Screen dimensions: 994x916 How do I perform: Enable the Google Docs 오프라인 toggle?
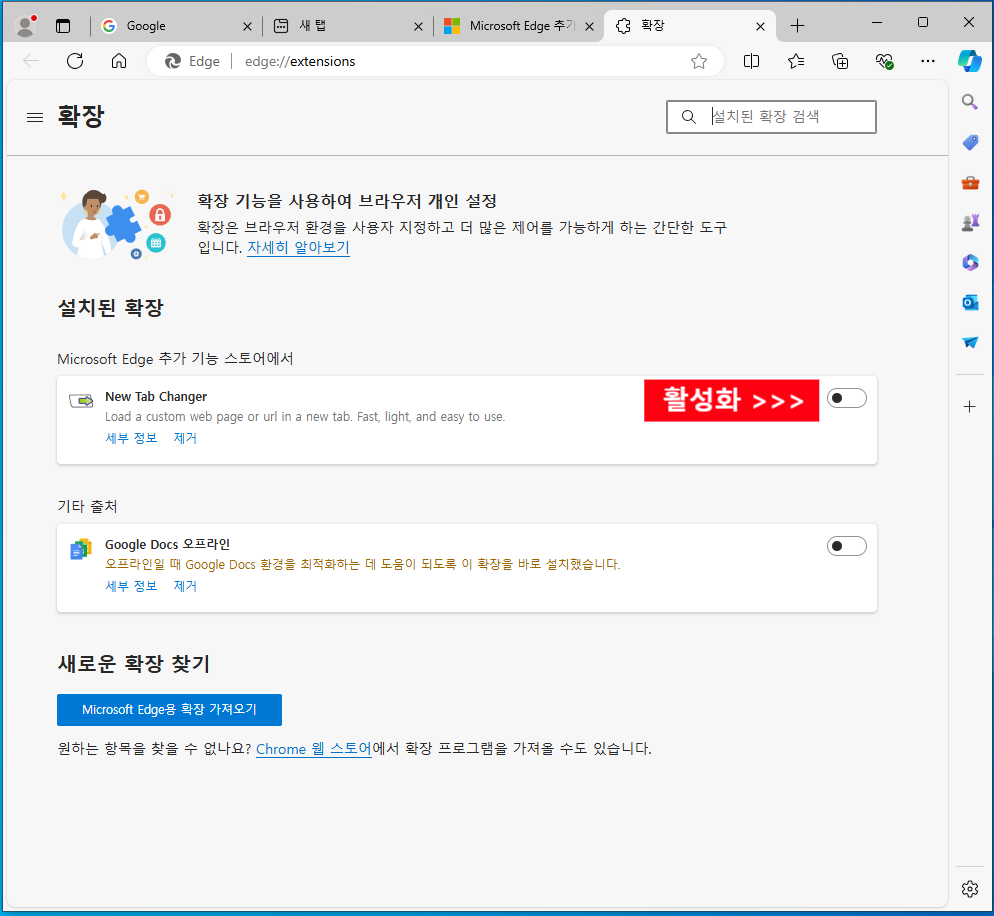[x=846, y=546]
